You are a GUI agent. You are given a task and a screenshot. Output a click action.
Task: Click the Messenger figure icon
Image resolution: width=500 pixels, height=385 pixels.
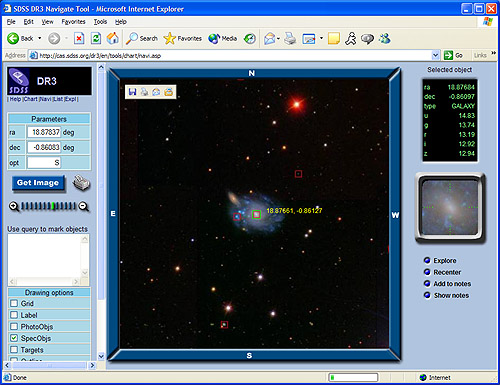coord(350,38)
